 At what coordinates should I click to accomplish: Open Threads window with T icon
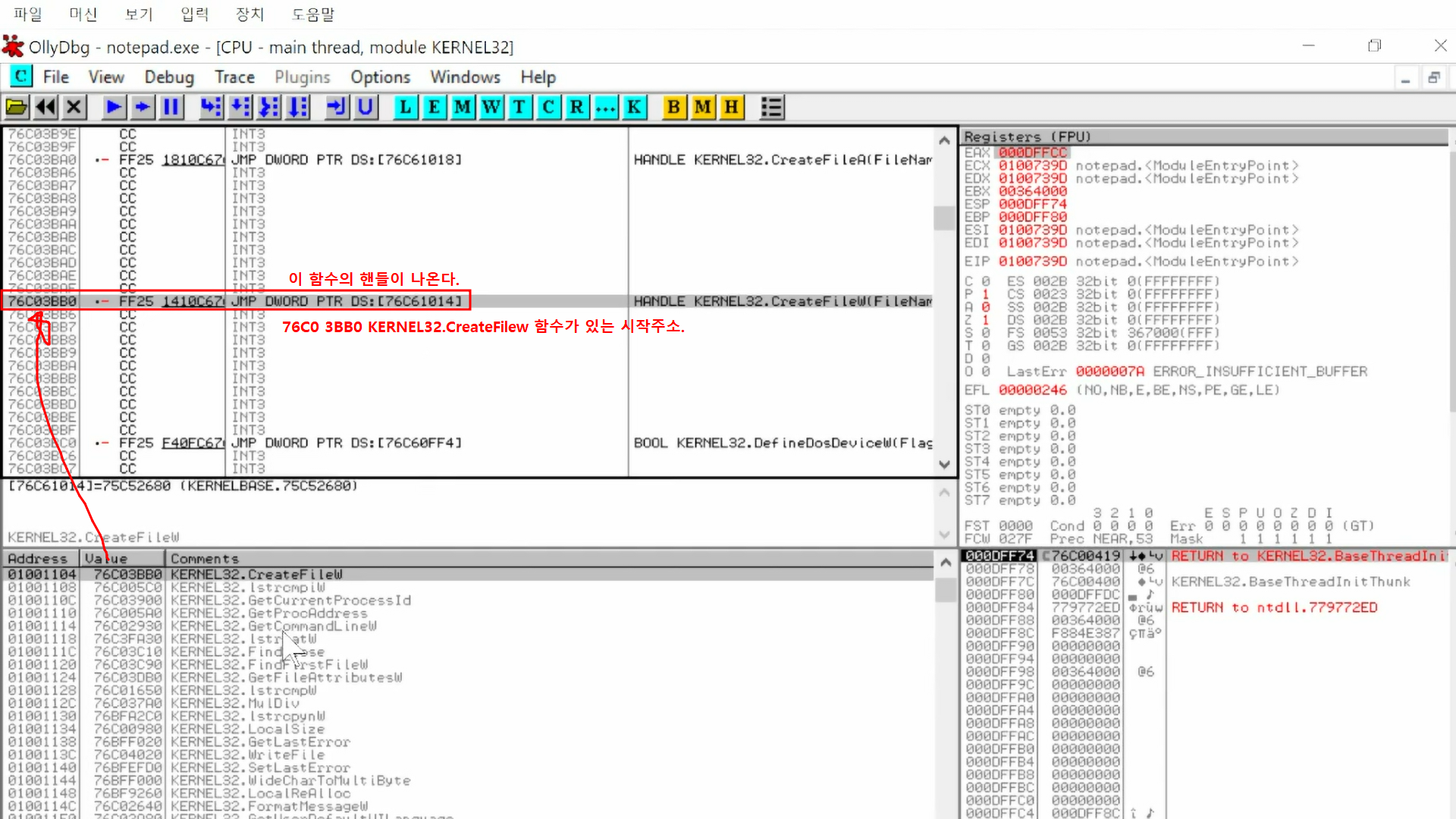(519, 107)
